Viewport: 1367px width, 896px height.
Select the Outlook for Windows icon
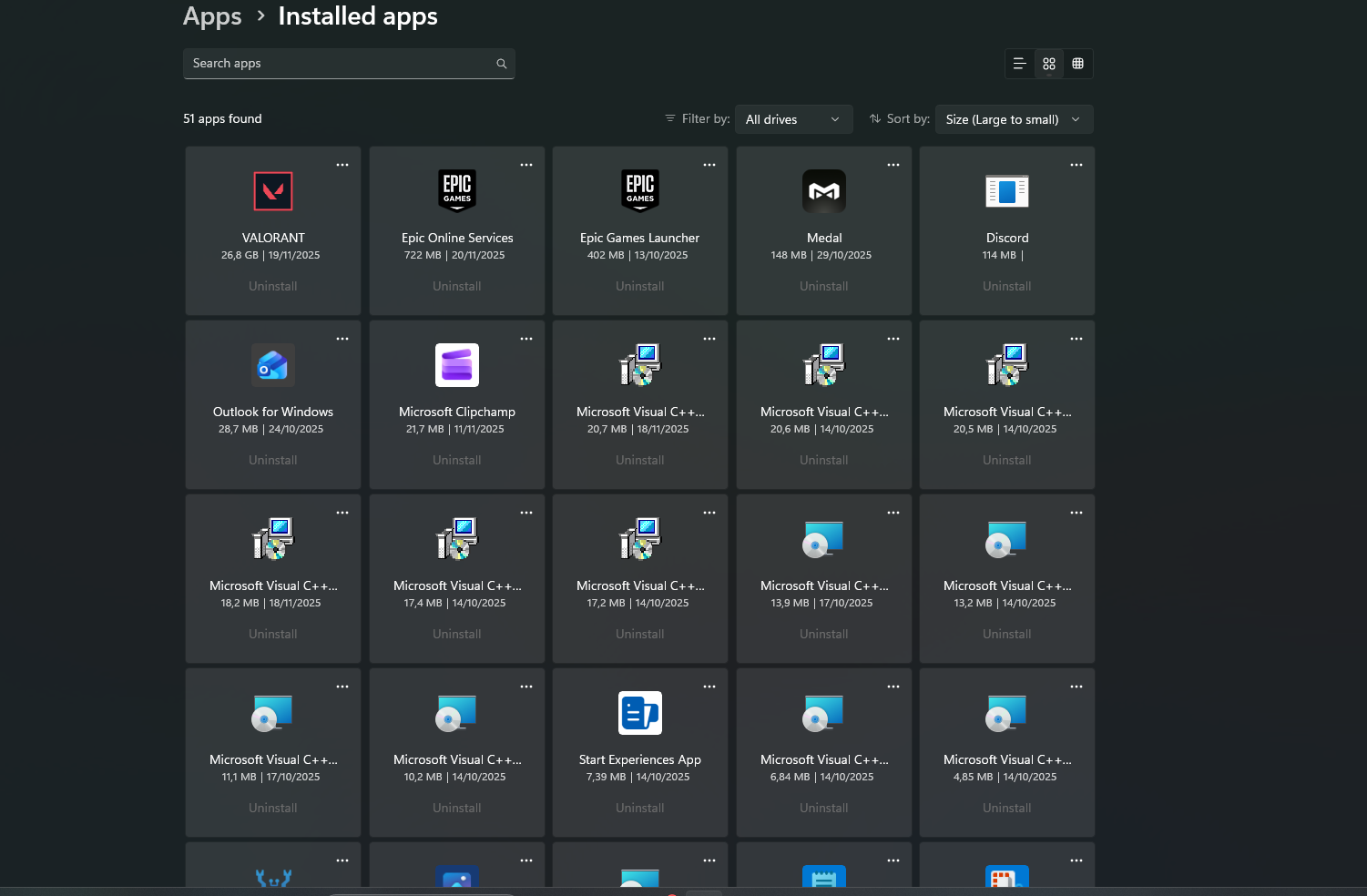(273, 365)
